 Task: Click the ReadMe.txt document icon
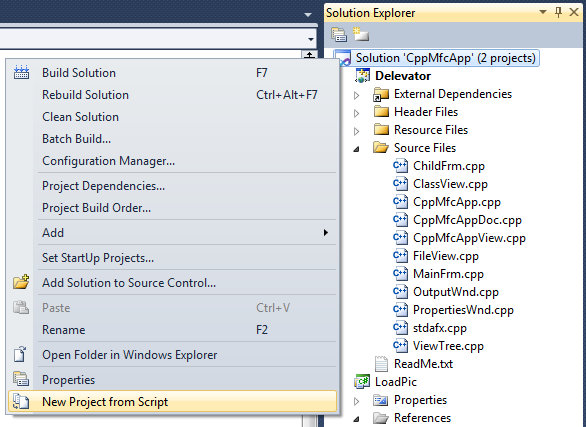(381, 363)
